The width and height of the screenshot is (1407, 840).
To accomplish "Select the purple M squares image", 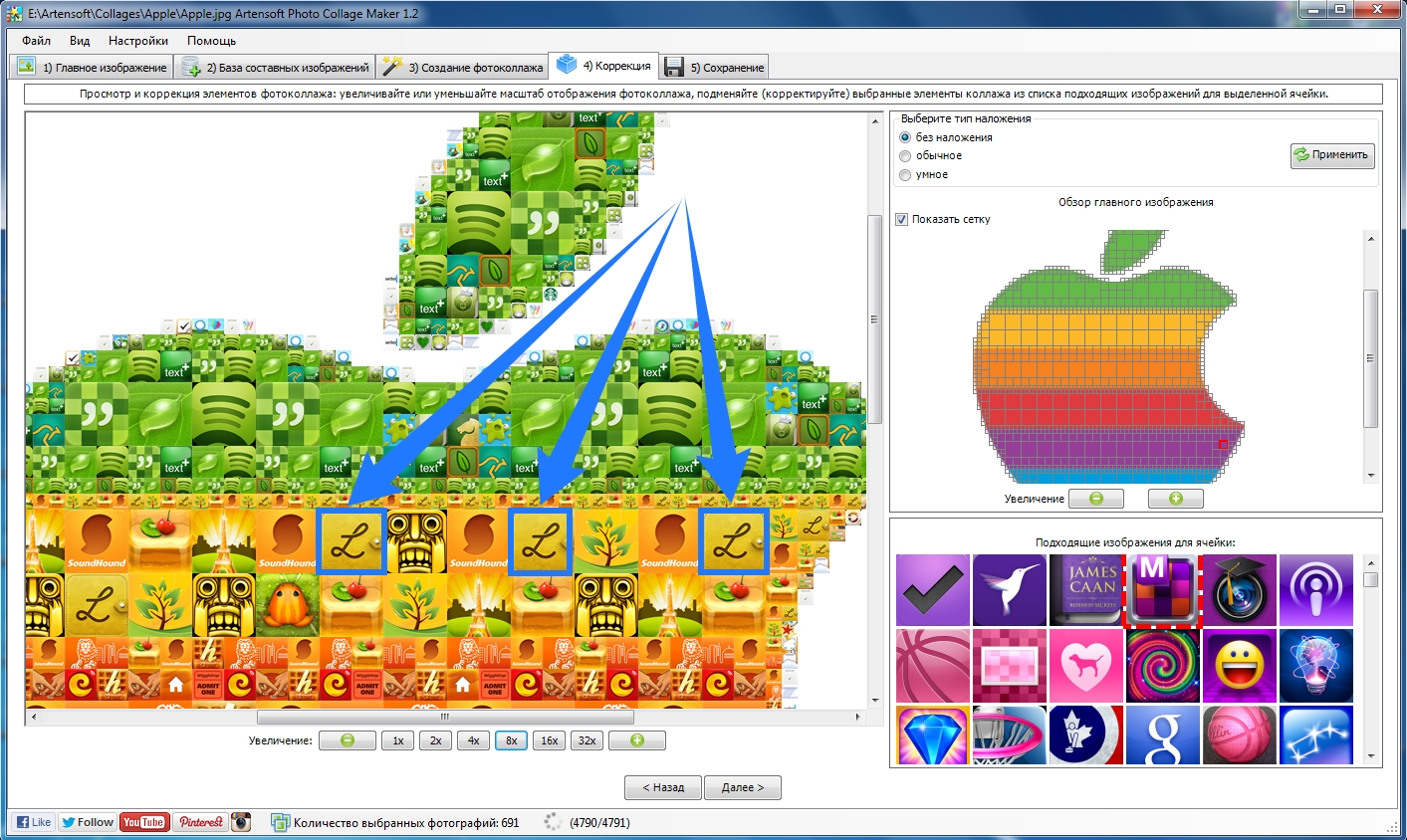I will [x=1163, y=590].
